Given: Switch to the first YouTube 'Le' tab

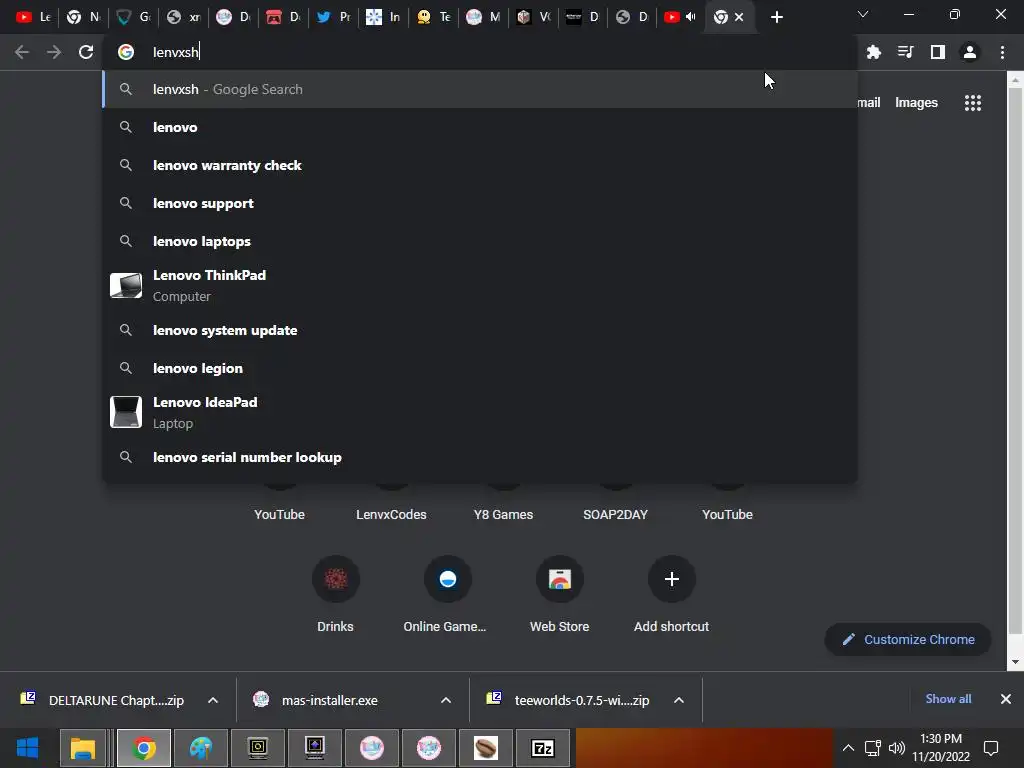Looking at the screenshot, I should click(x=33, y=17).
